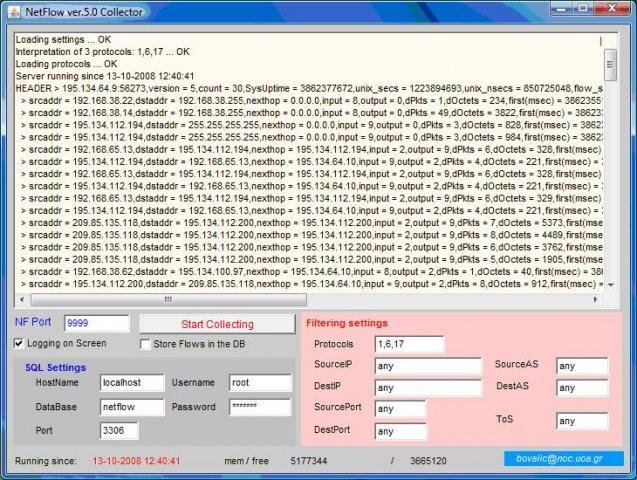This screenshot has height=480, width=637.
Task: Toggle the Logging on Screen checkbox
Action: [x=19, y=343]
